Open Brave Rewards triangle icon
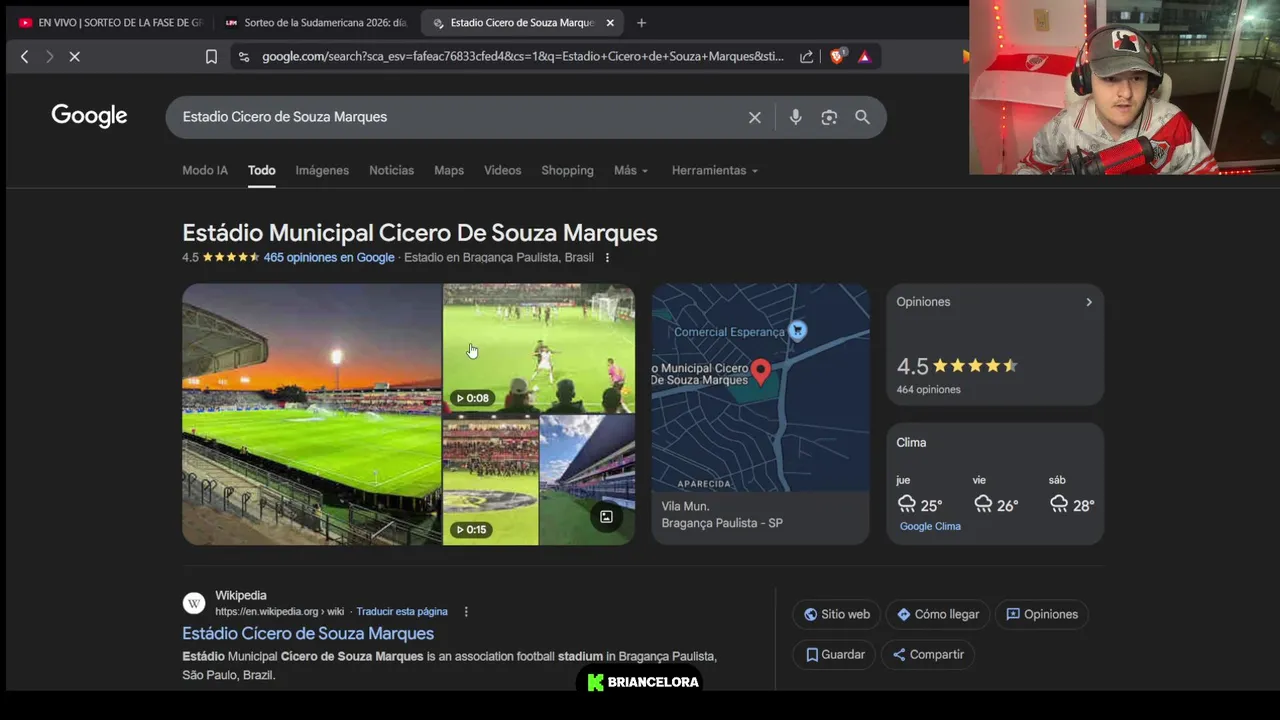The width and height of the screenshot is (1280, 720). tap(864, 57)
